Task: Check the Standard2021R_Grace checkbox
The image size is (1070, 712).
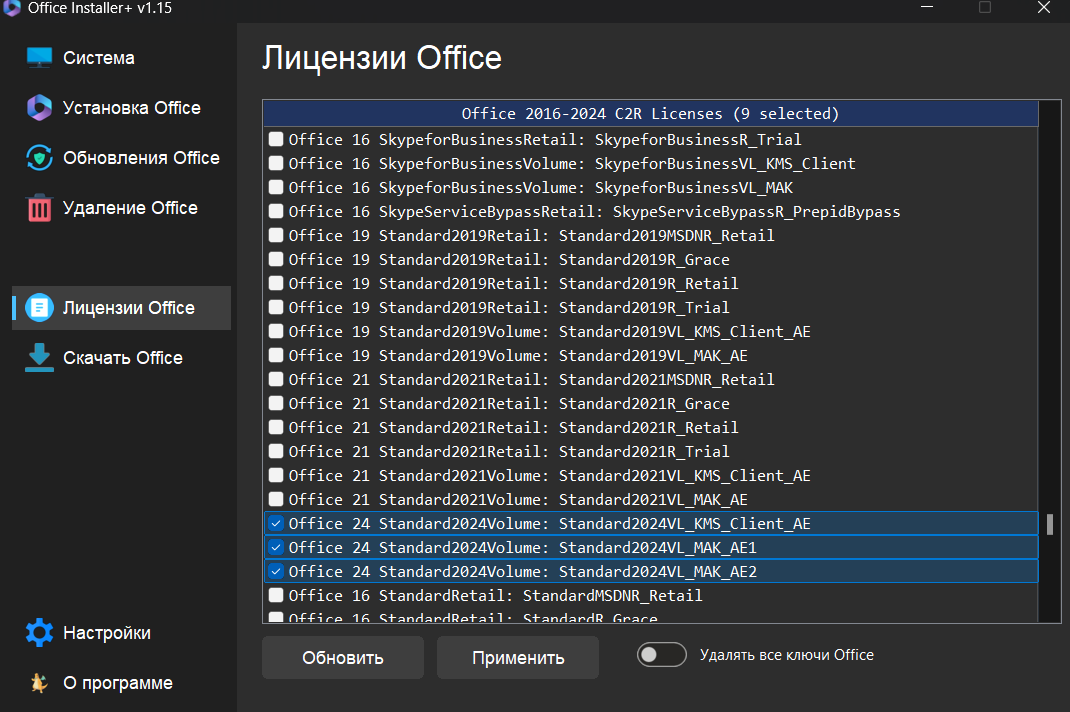Action: [276, 403]
